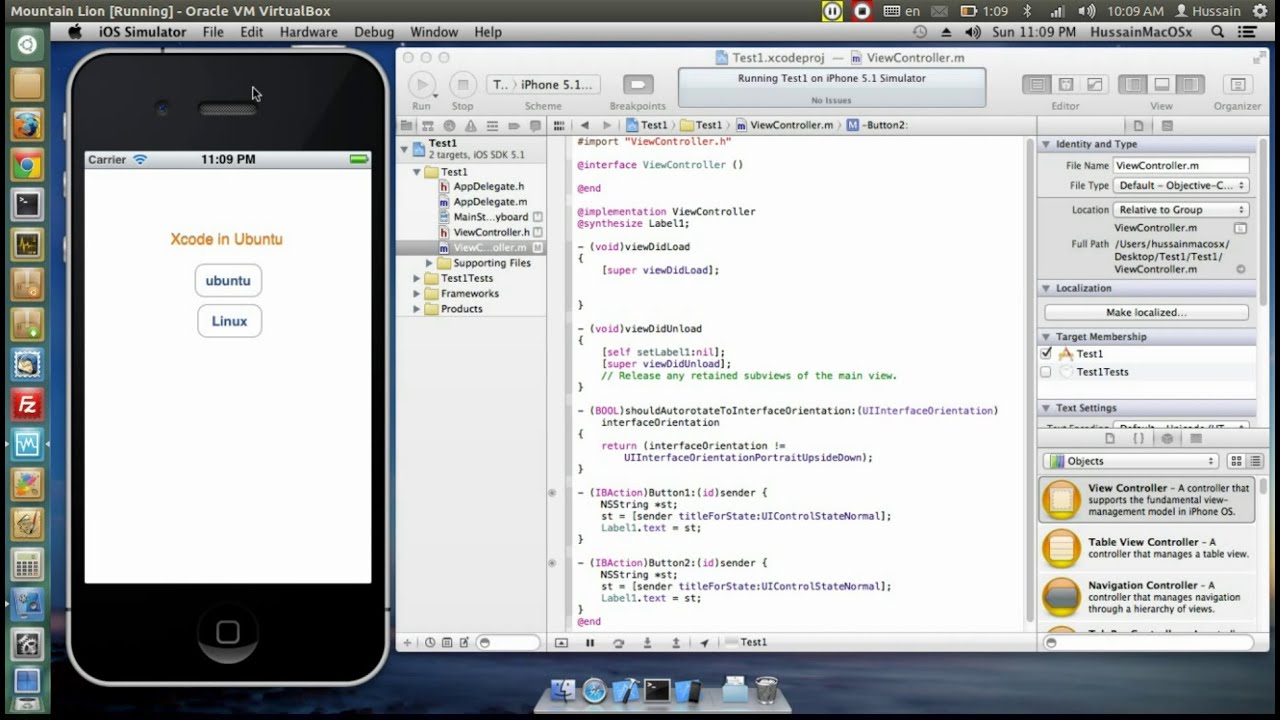Click the library search field
The width and height of the screenshot is (1280, 720).
pyautogui.click(x=1150, y=643)
